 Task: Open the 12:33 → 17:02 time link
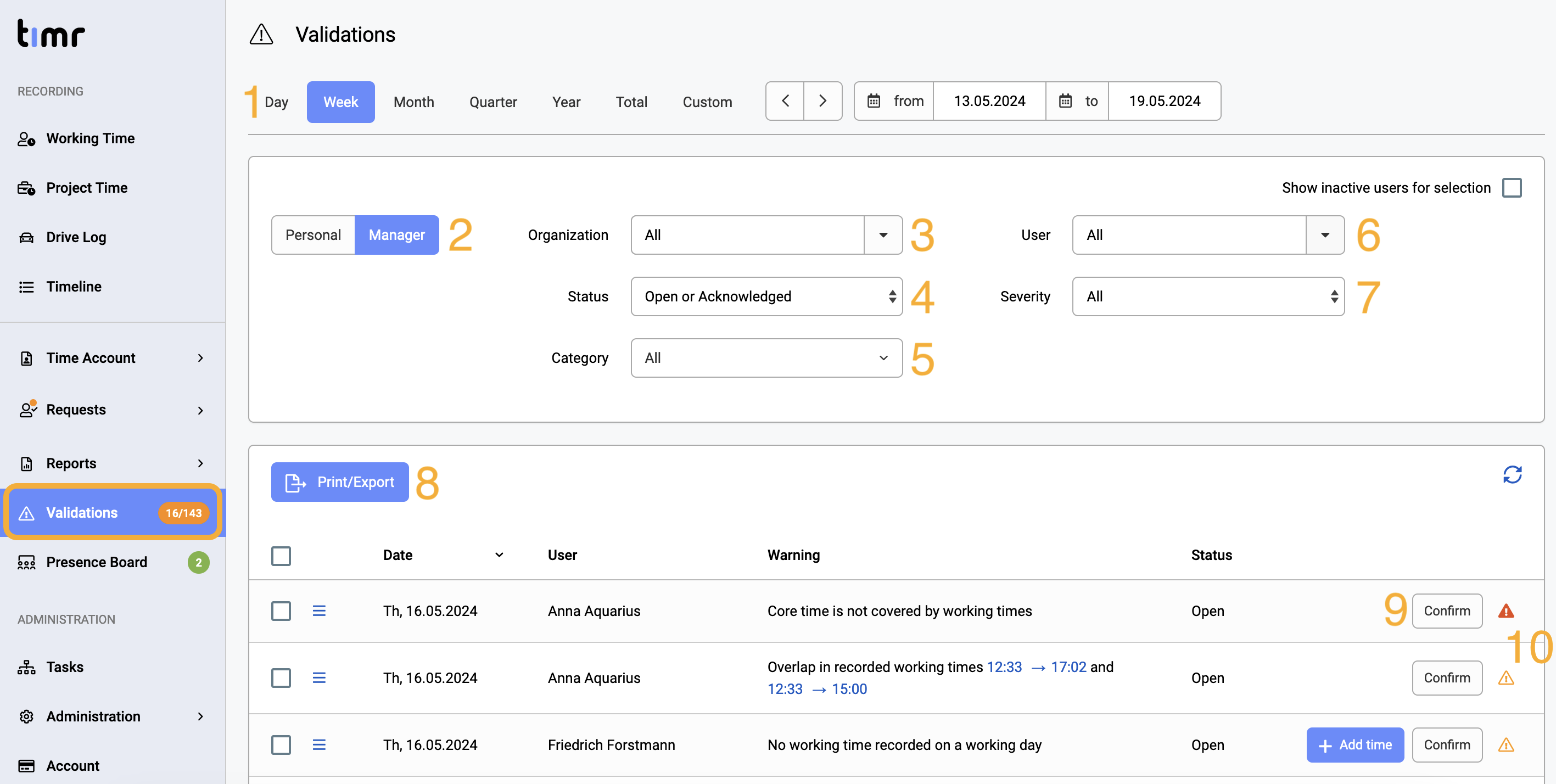[1036, 667]
